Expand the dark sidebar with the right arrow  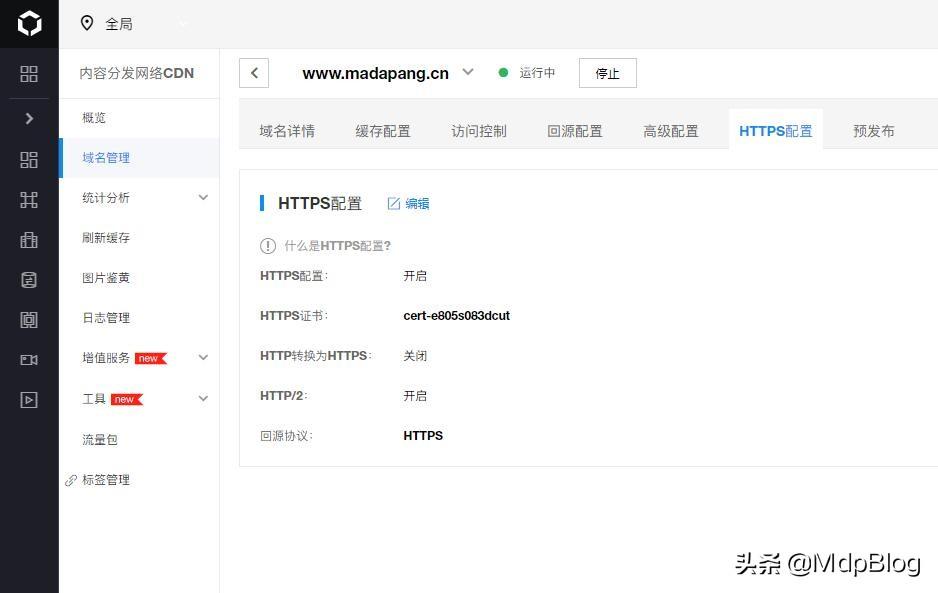[29, 118]
